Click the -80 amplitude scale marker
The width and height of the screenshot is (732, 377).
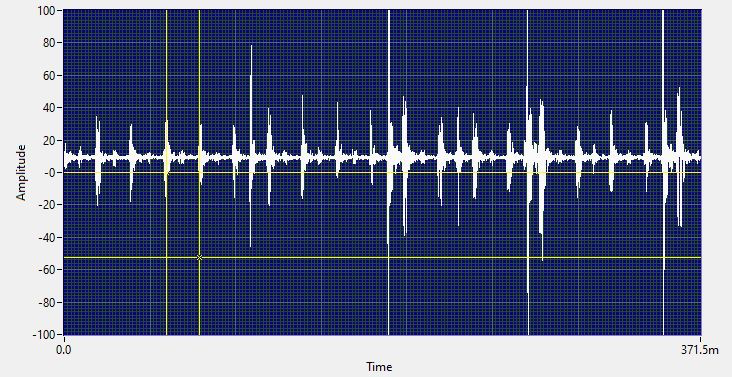coord(48,302)
